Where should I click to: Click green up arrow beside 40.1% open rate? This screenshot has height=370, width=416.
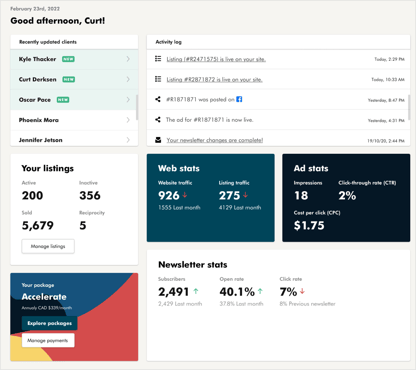pyautogui.click(x=260, y=291)
